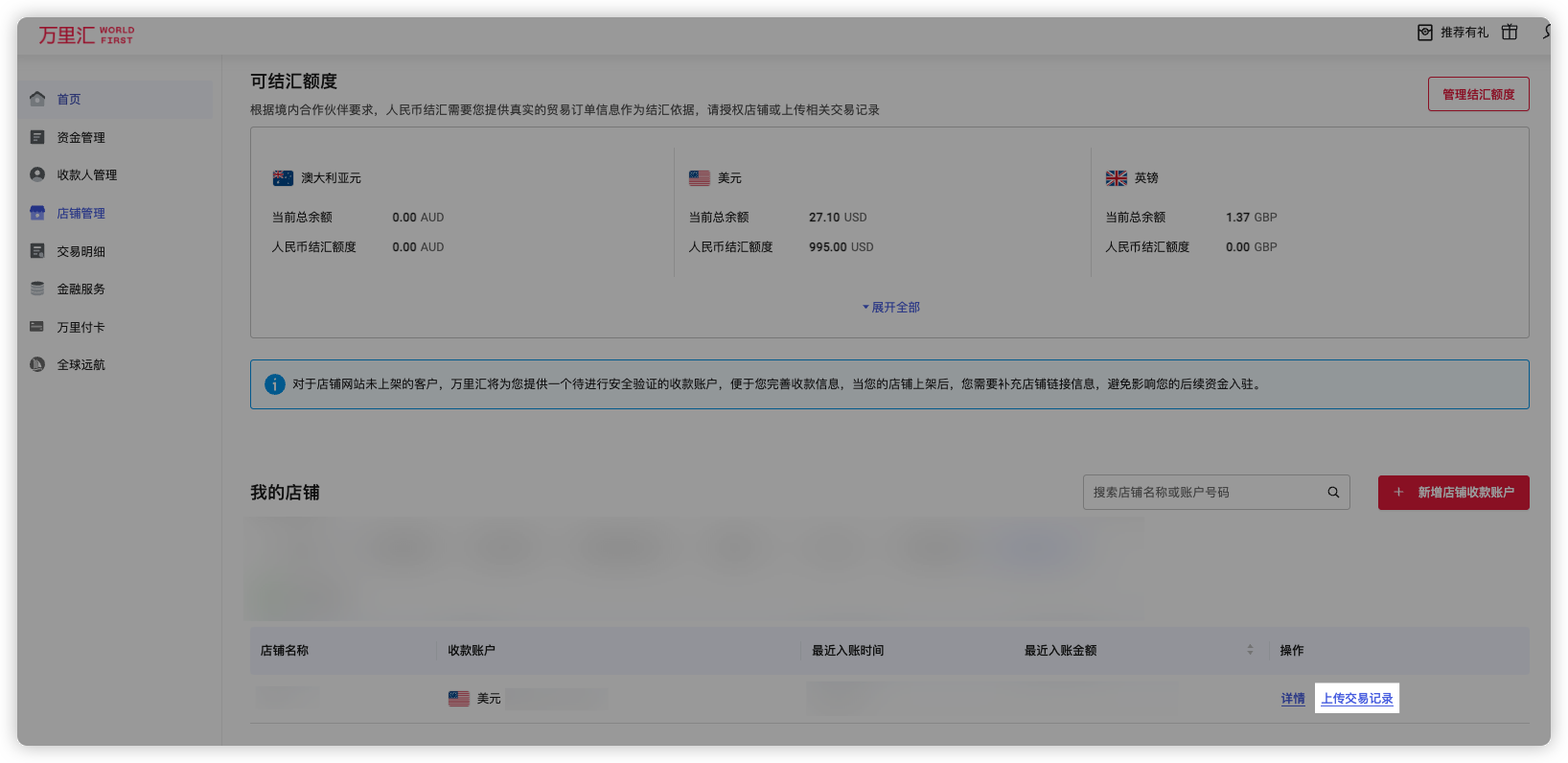Viewport: 1568px width, 763px height.
Task: Click the 金融服务 coins icon
Action: pos(37,289)
